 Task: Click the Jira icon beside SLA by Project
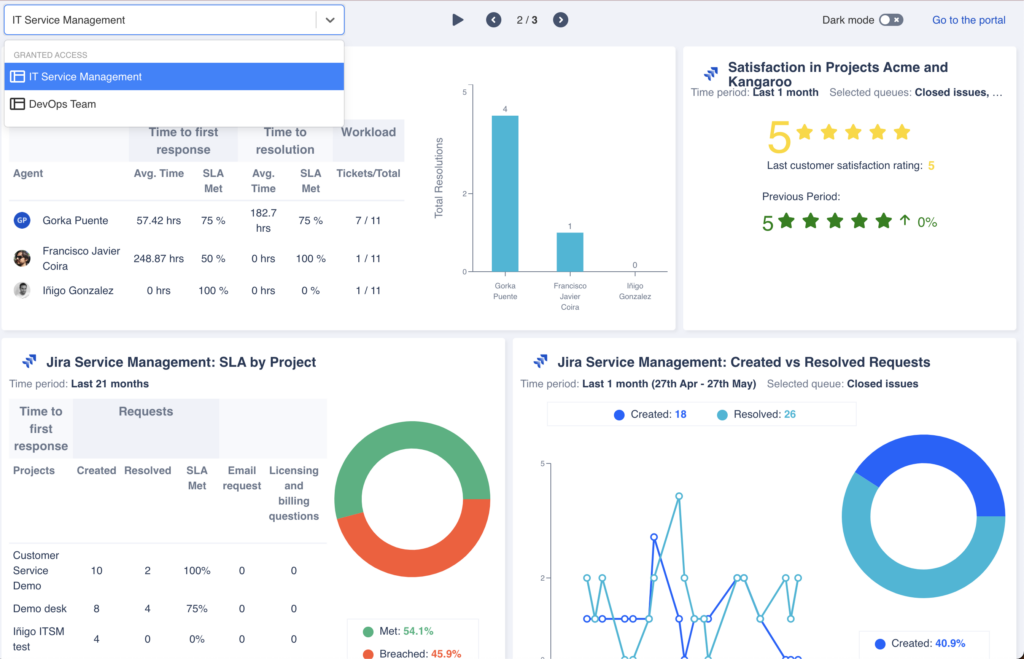[x=29, y=361]
